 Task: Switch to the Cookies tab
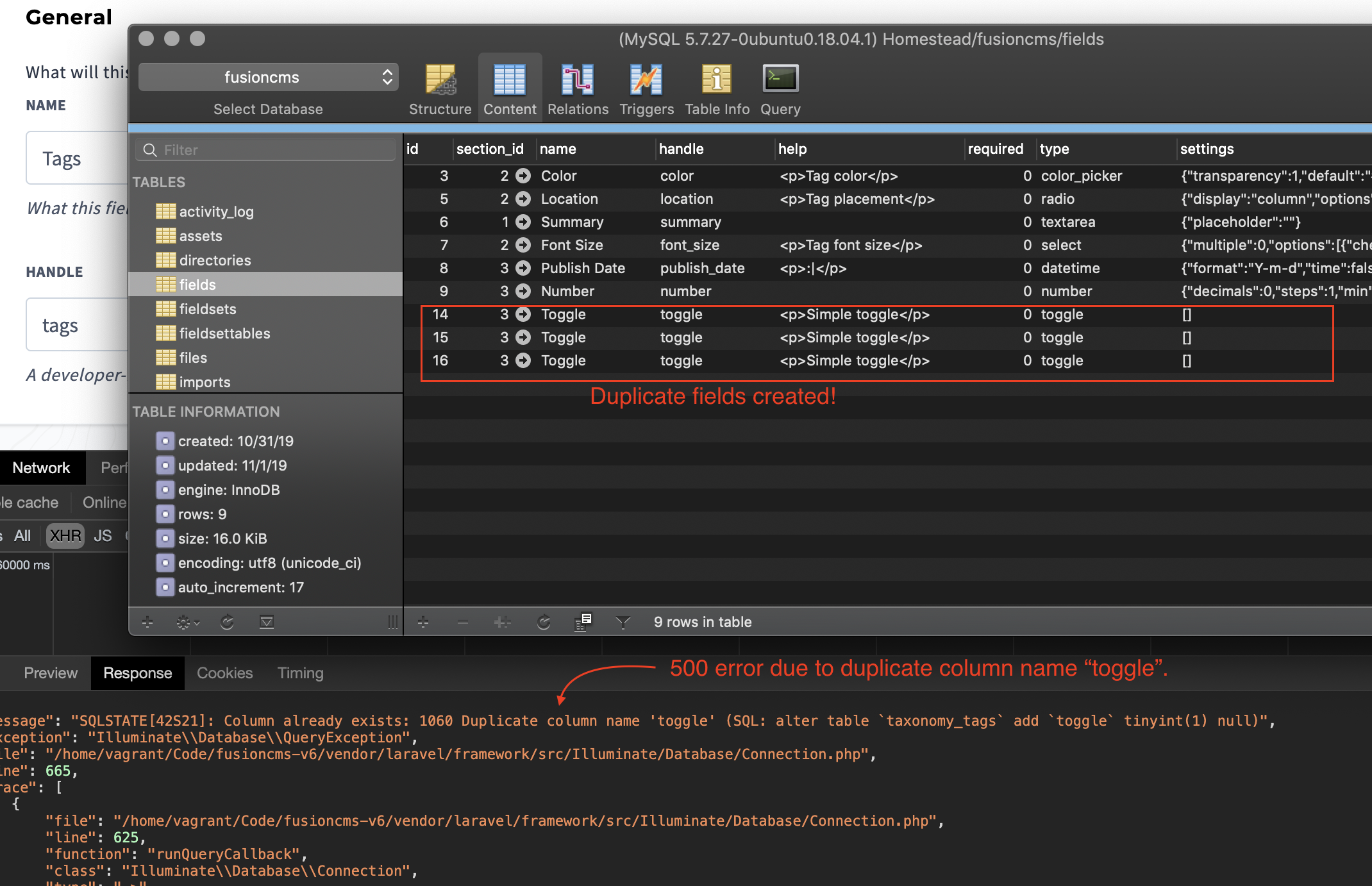coord(224,673)
